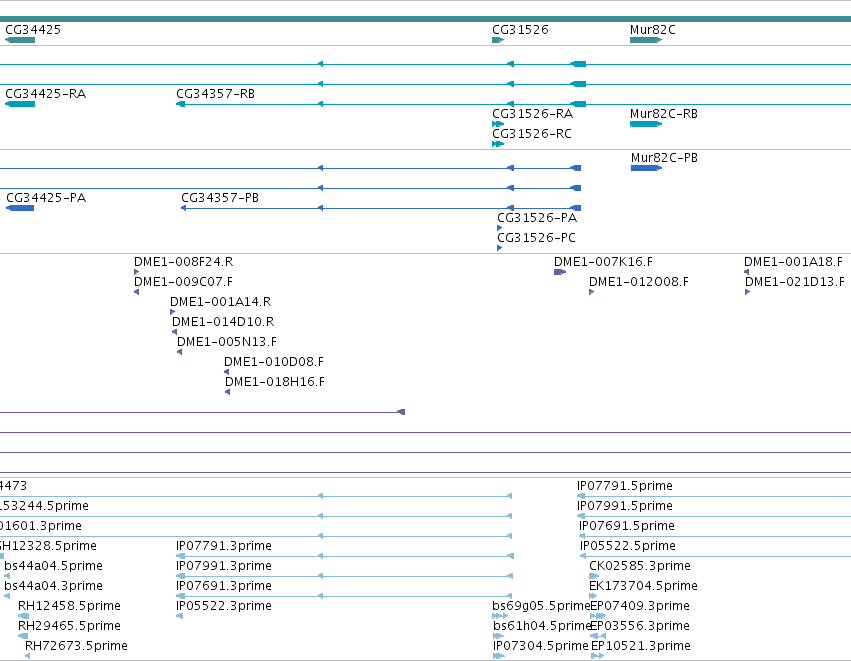
Task: Select the RH12458.5prime label
Action: 69,606
